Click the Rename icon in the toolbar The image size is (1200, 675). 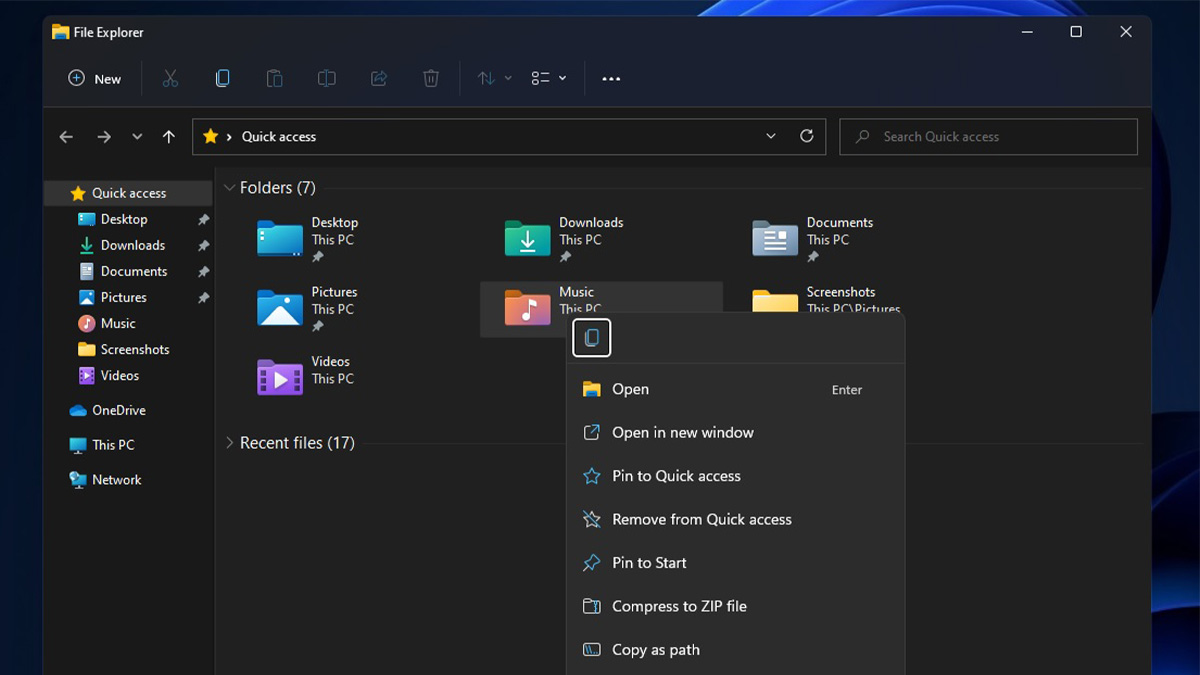coord(326,78)
